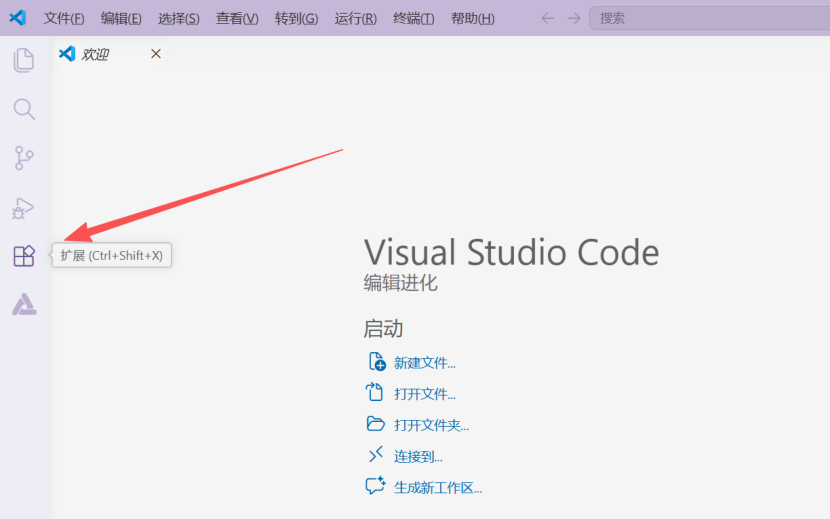Open the 帮助(H) menu
Screen dimensions: 830x519
[x=472, y=19]
